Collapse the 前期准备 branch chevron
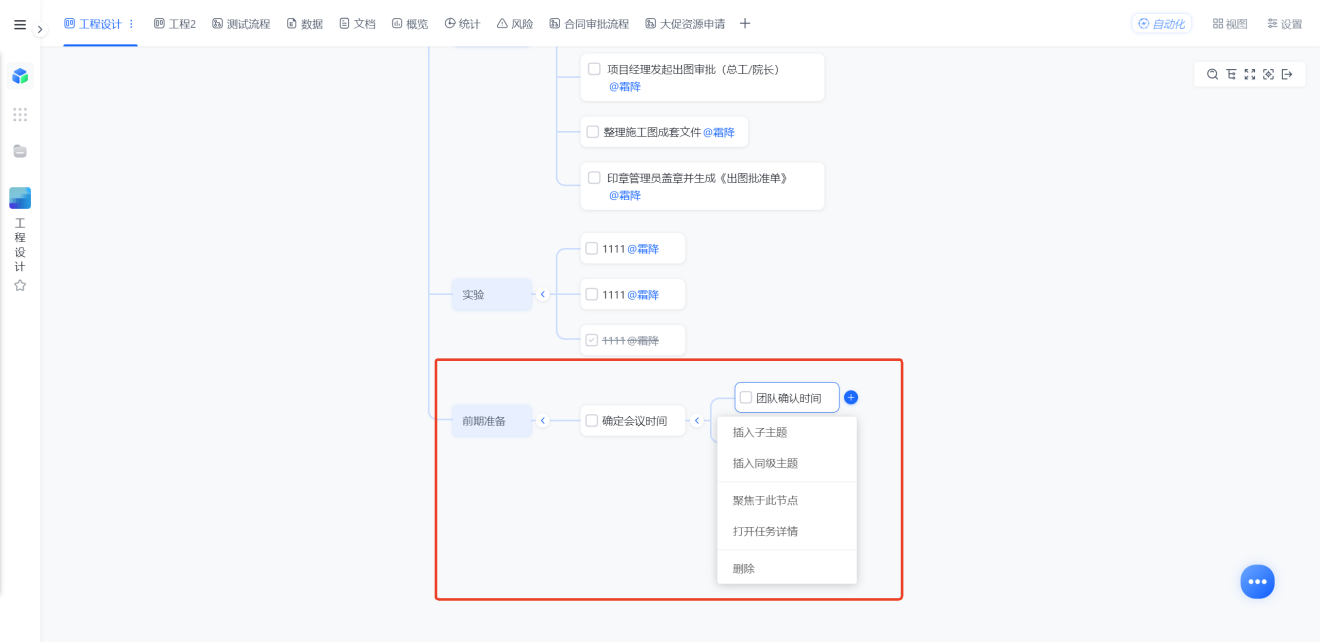Image resolution: width=1320 pixels, height=642 pixels. coord(543,421)
